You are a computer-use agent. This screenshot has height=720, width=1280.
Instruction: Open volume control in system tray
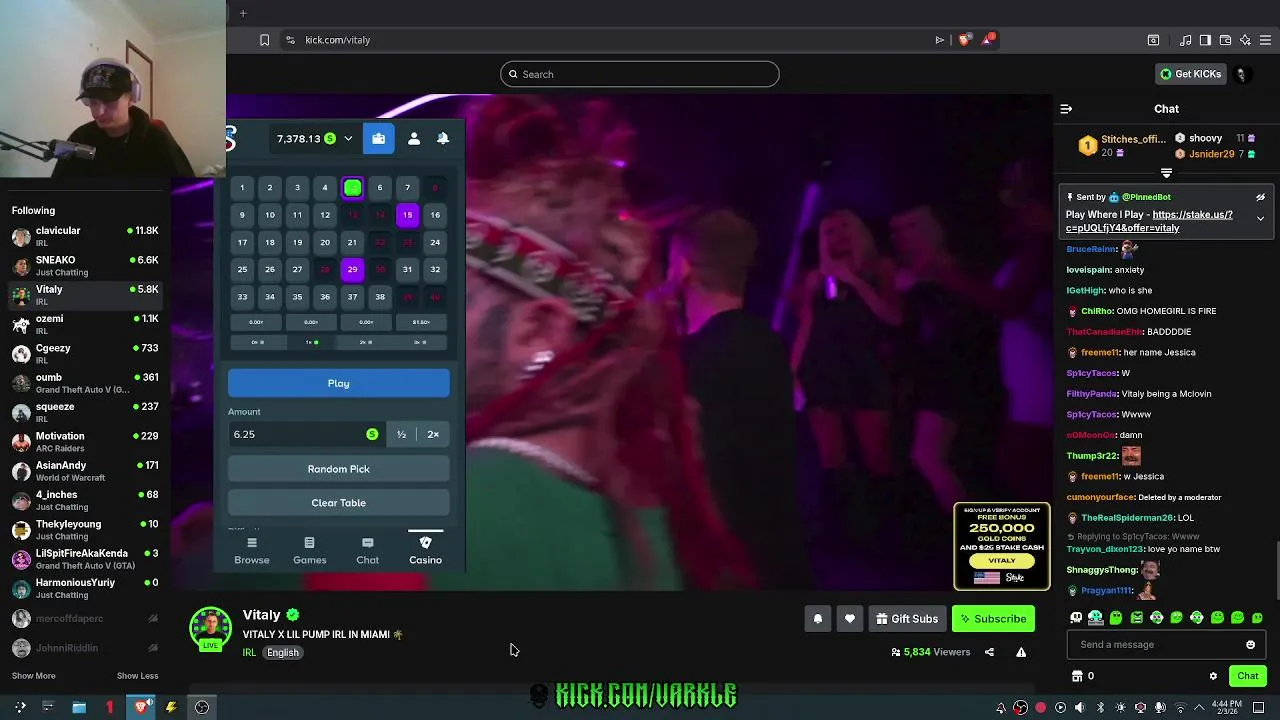coord(1080,708)
